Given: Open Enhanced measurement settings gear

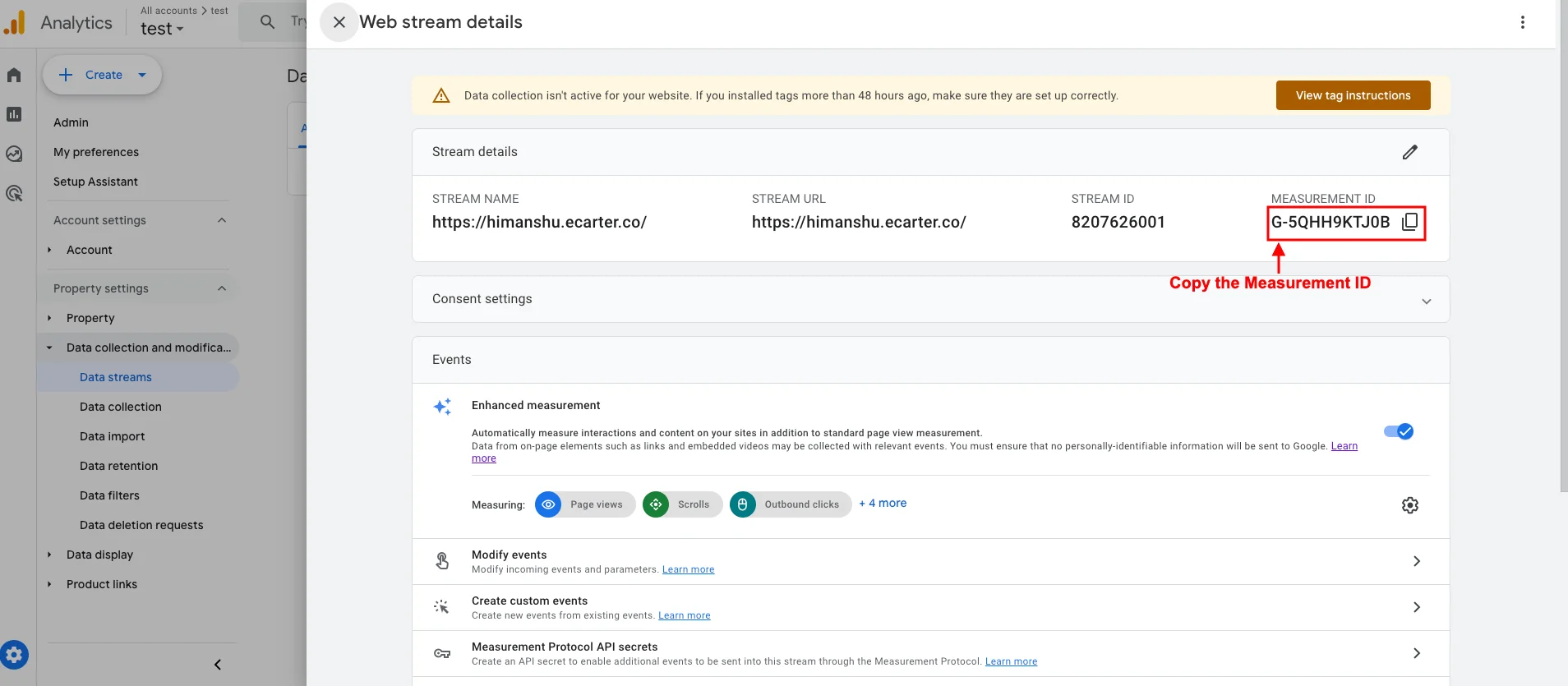Looking at the screenshot, I should click(x=1409, y=505).
